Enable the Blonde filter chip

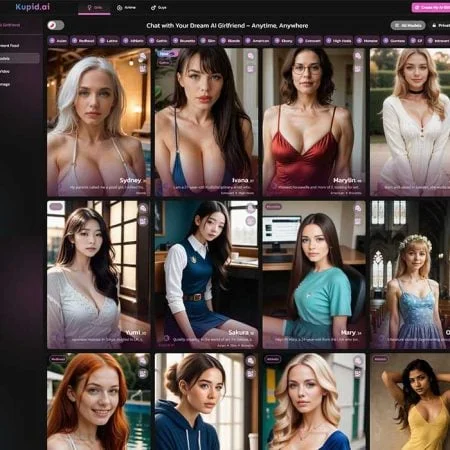click(230, 41)
